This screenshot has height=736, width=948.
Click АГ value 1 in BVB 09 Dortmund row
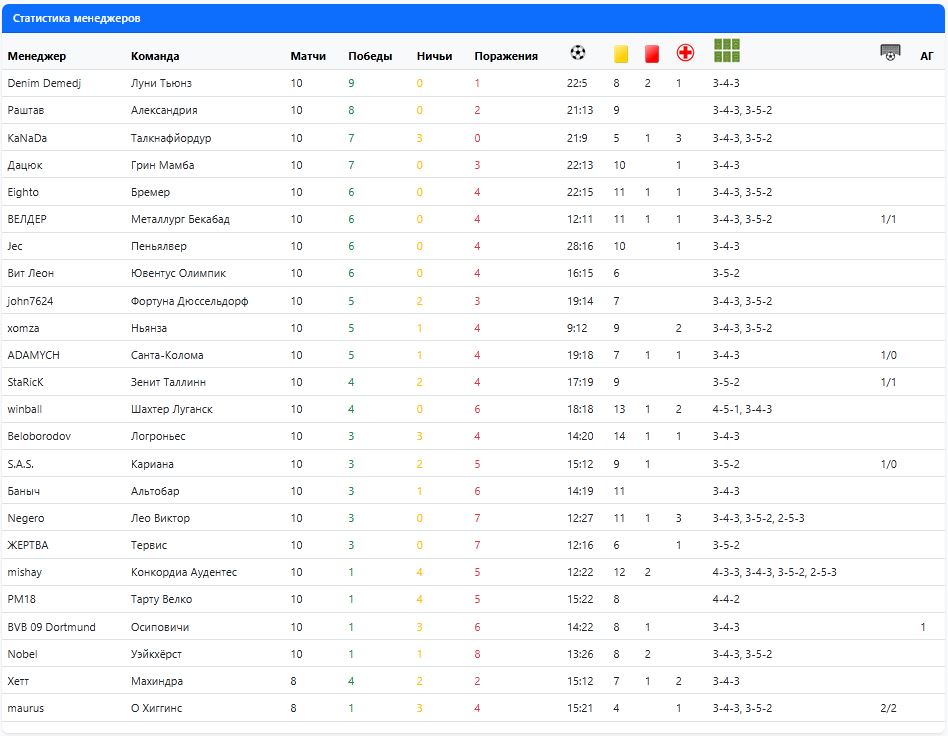tap(923, 627)
